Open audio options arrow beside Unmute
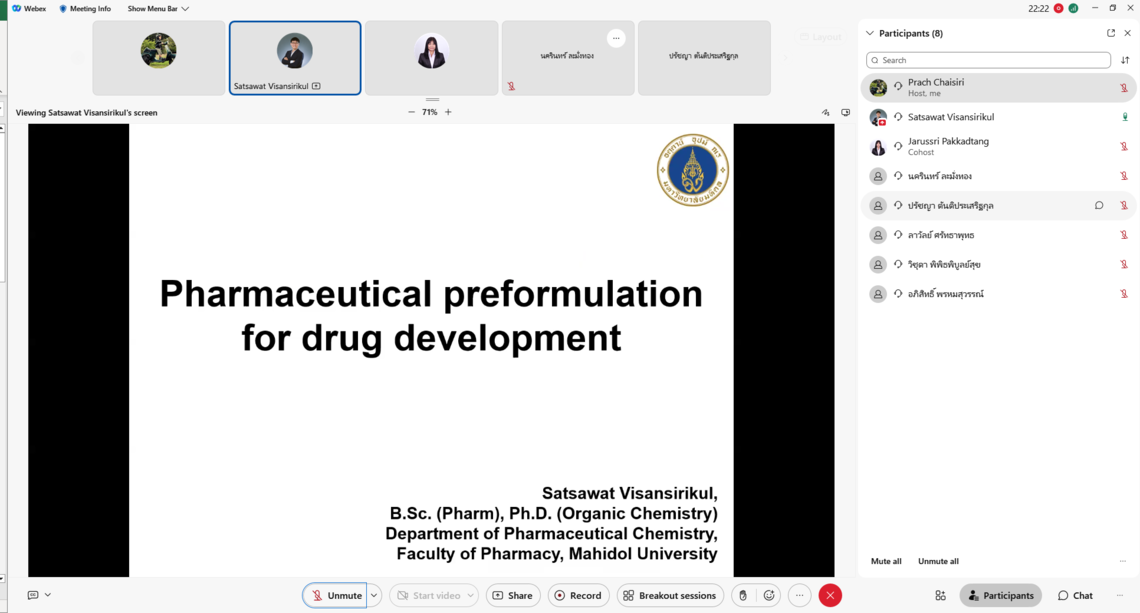This screenshot has width=1140, height=613. click(374, 595)
